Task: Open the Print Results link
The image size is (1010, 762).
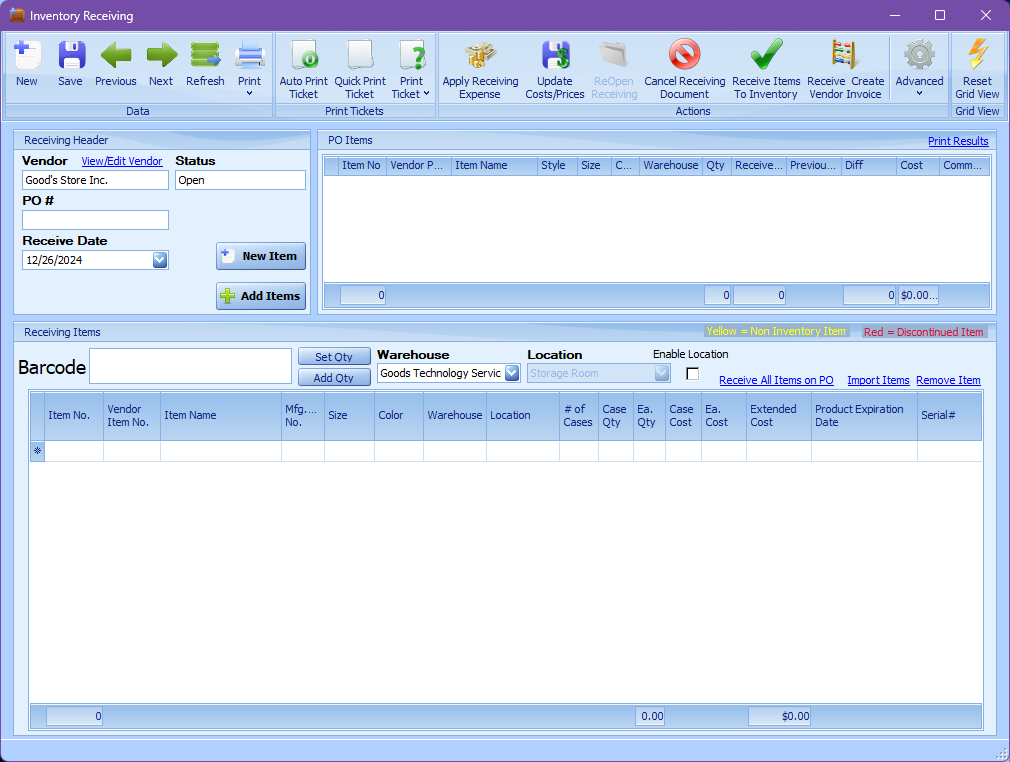Action: pyautogui.click(x=958, y=140)
